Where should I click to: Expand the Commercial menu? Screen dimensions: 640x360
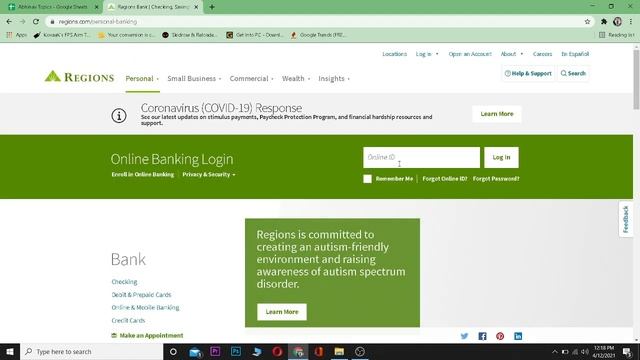coord(251,78)
